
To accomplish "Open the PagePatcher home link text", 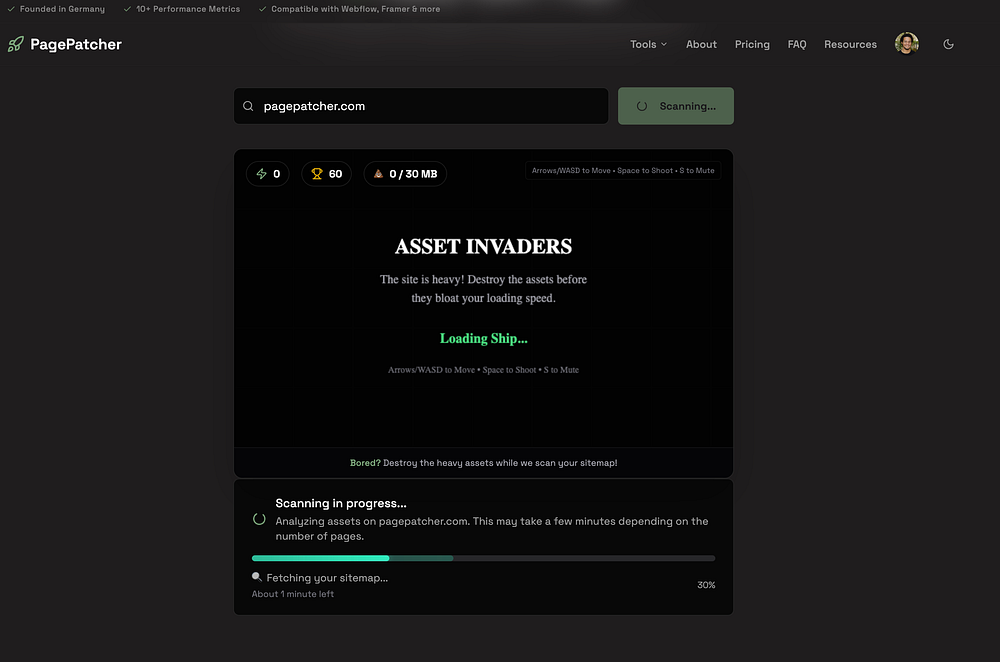I will point(76,44).
